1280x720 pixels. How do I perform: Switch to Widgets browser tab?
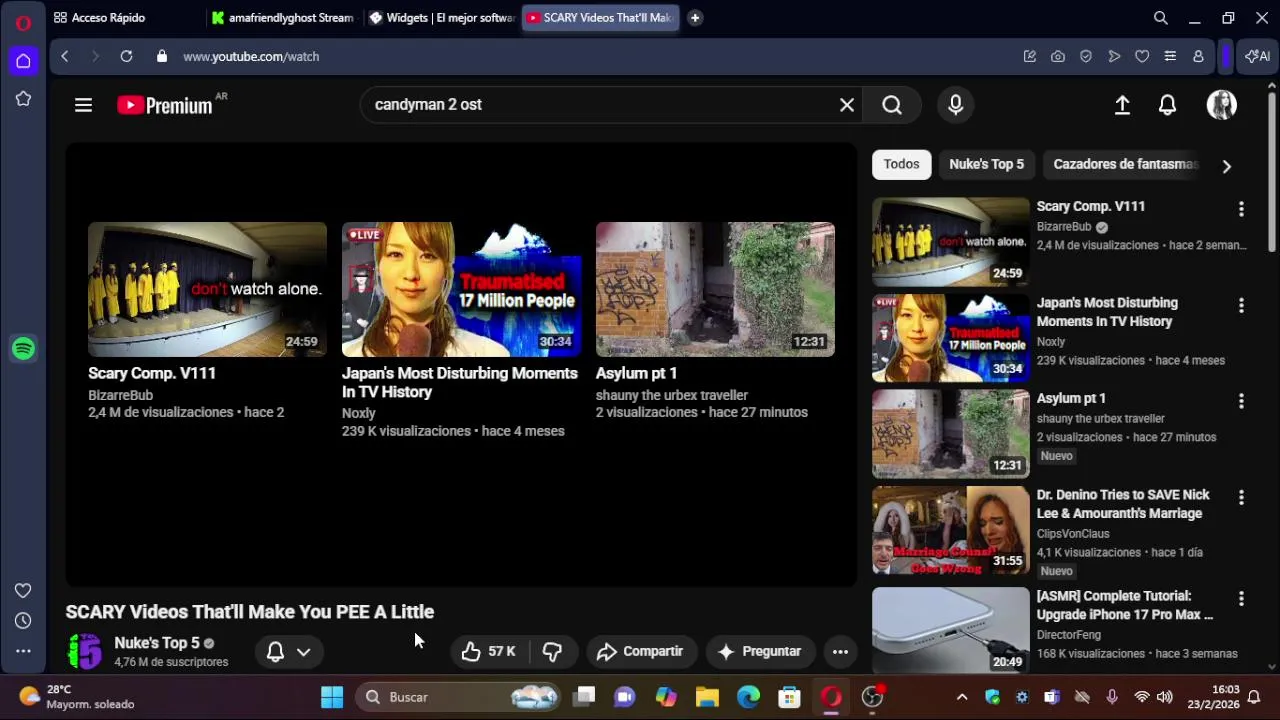(x=441, y=18)
